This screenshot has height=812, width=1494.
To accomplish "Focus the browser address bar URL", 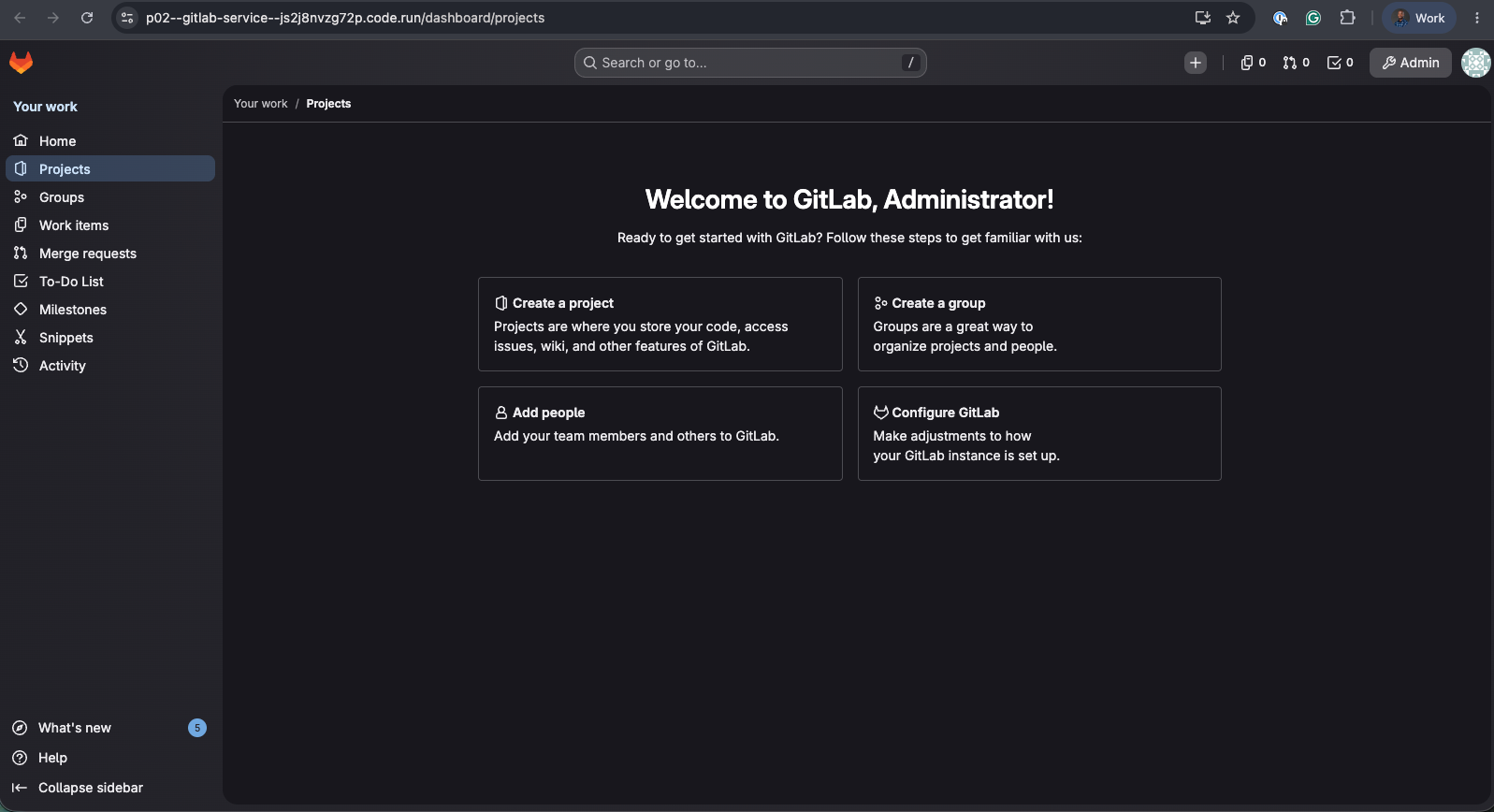I will [x=345, y=18].
